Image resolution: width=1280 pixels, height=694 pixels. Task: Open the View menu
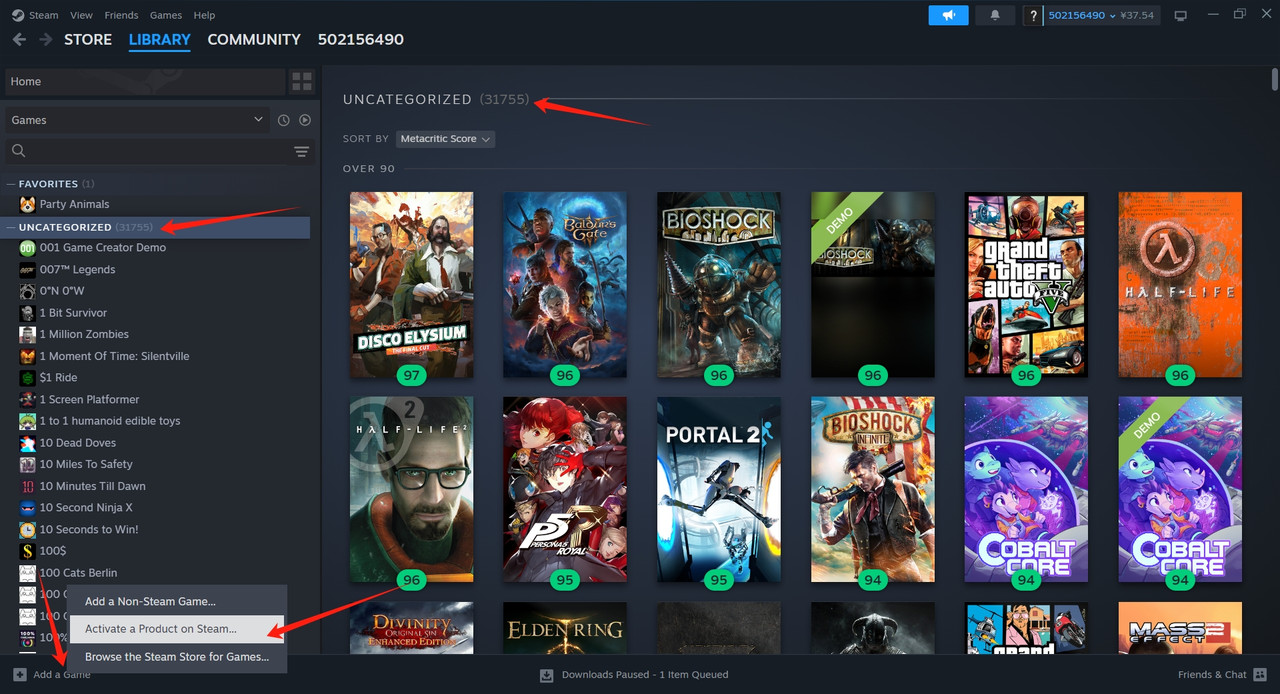pyautogui.click(x=82, y=15)
